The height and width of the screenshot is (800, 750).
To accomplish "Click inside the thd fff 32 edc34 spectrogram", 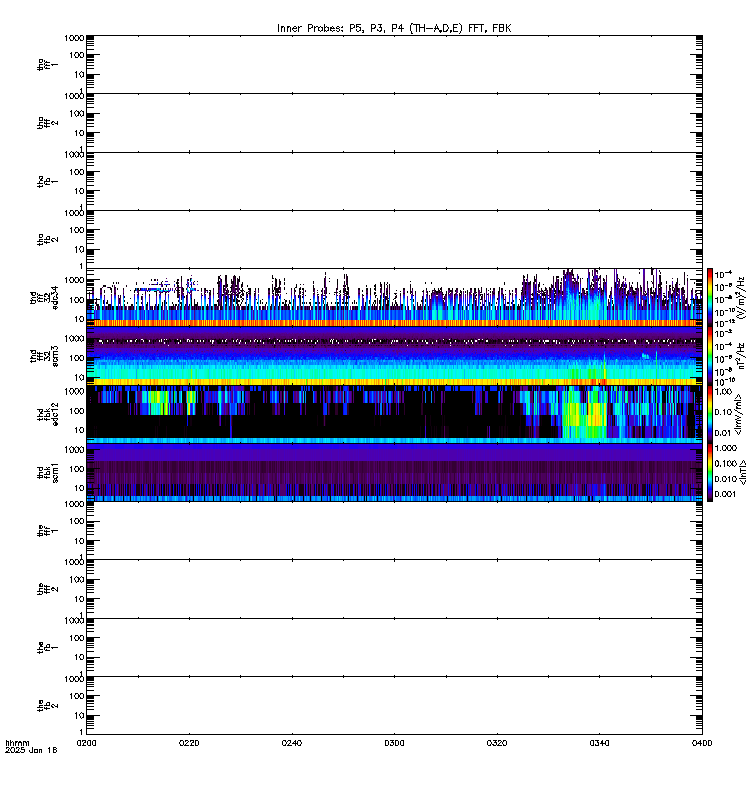I will [394, 297].
